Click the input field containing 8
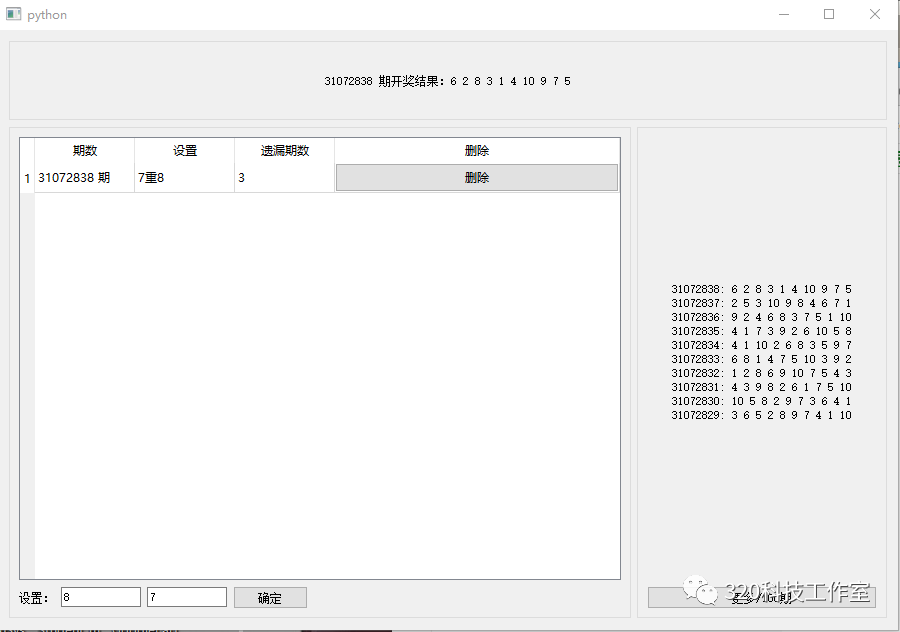Screen dimensions: 900x632 [100, 596]
